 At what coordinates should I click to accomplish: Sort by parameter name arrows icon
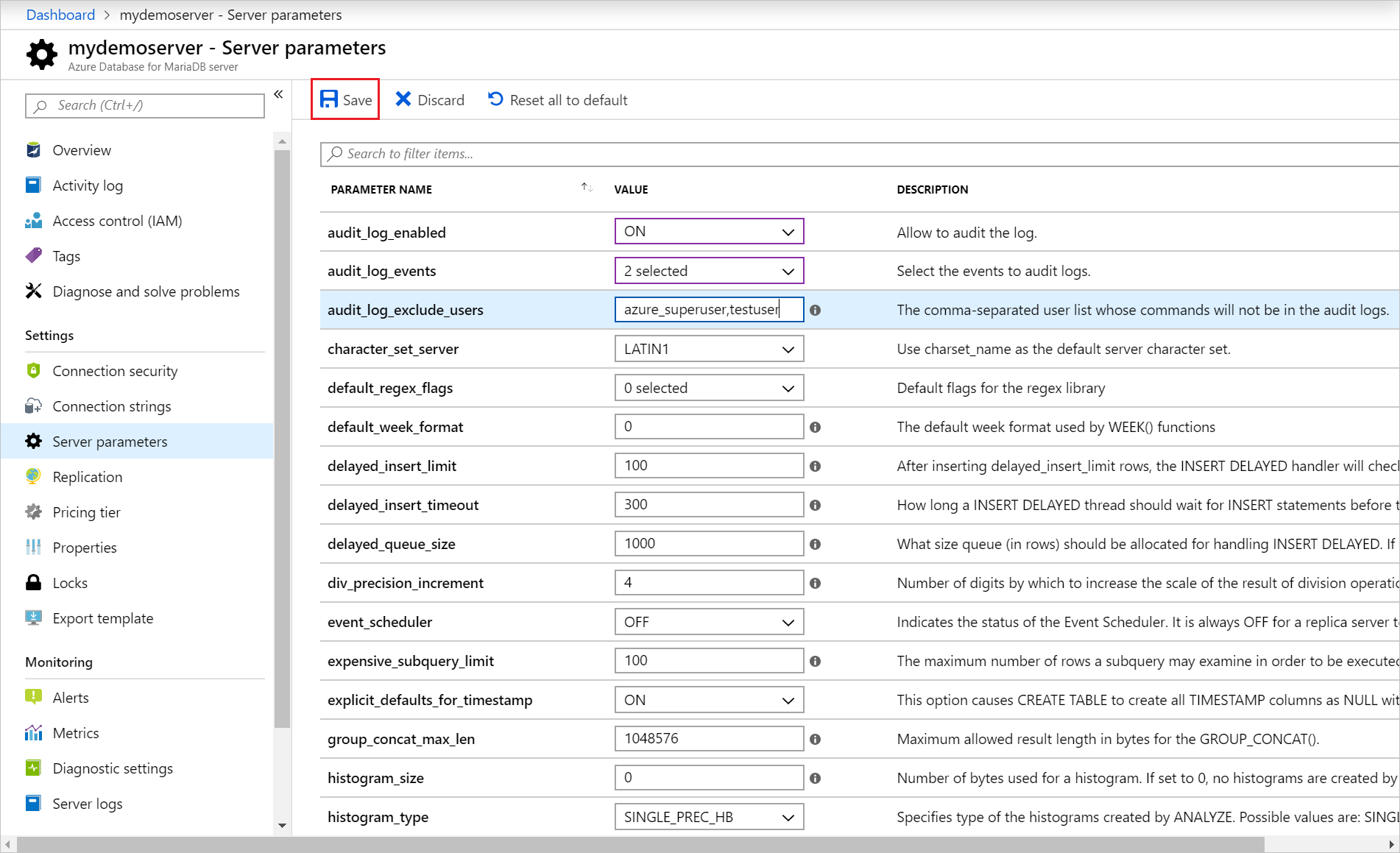(587, 188)
